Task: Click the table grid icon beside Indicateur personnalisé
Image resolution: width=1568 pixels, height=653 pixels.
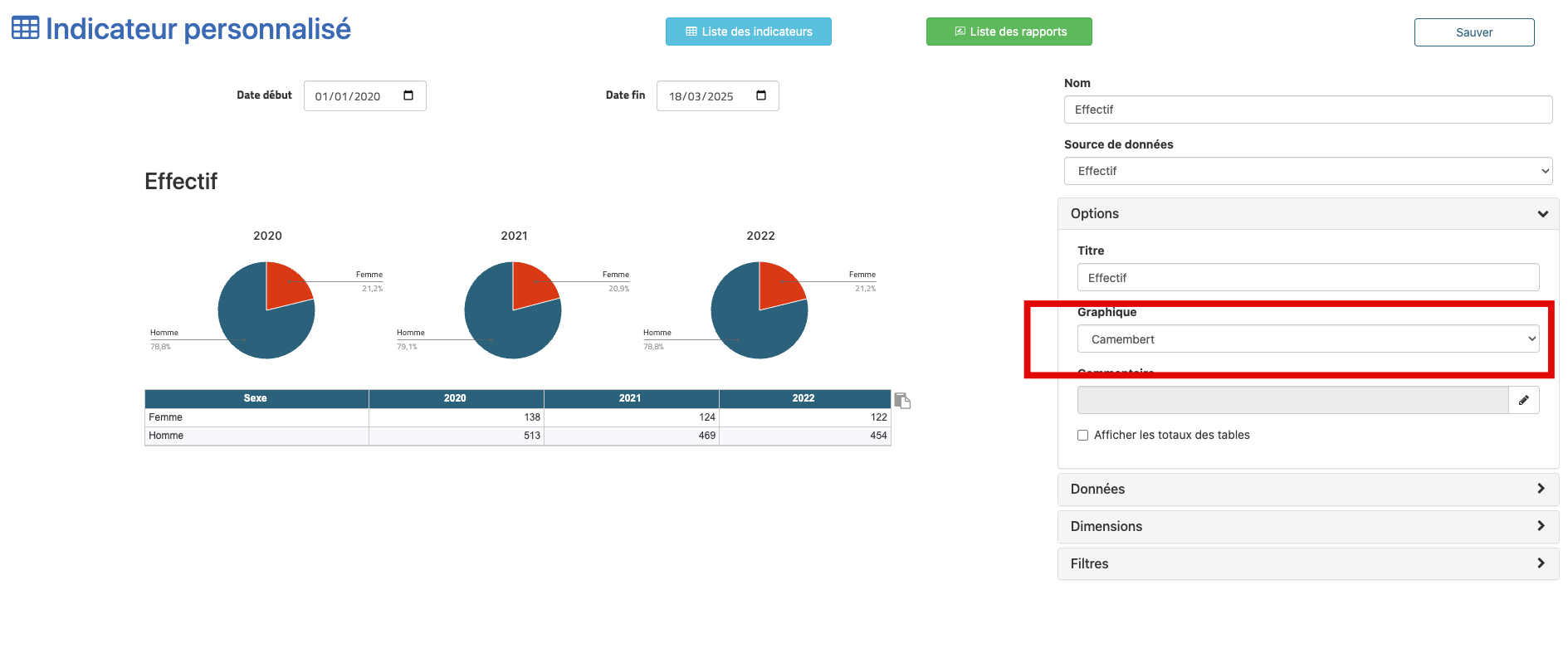Action: coord(25,28)
